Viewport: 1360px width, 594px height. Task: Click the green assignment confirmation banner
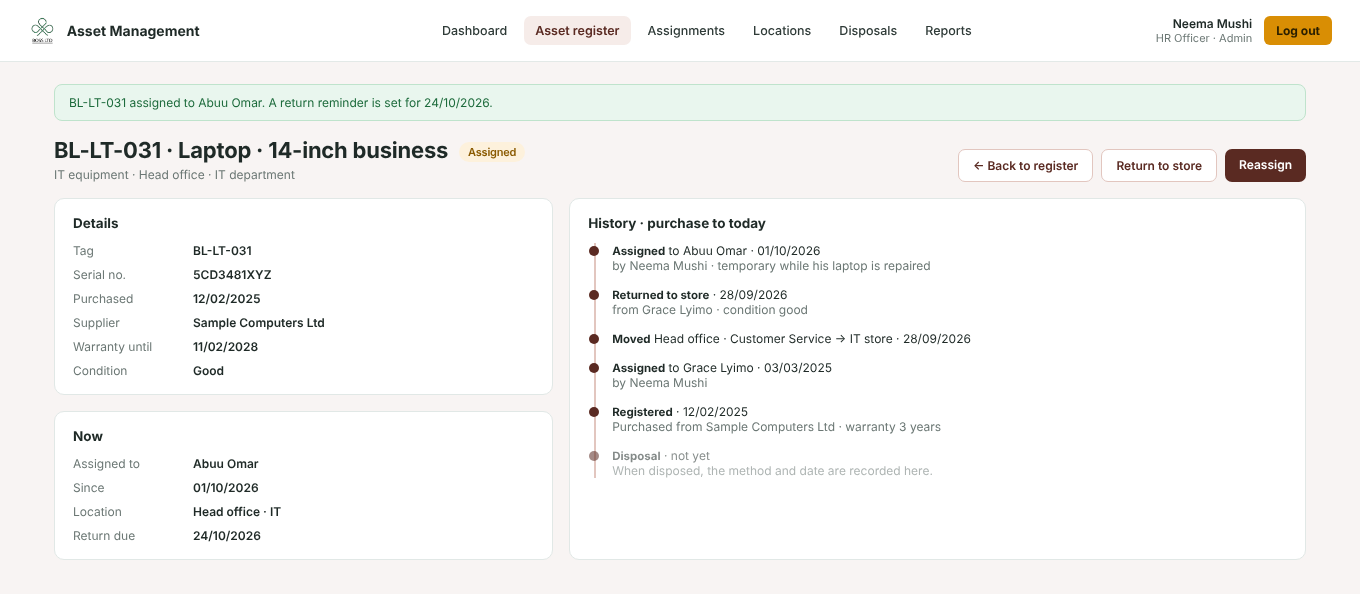[x=680, y=103]
